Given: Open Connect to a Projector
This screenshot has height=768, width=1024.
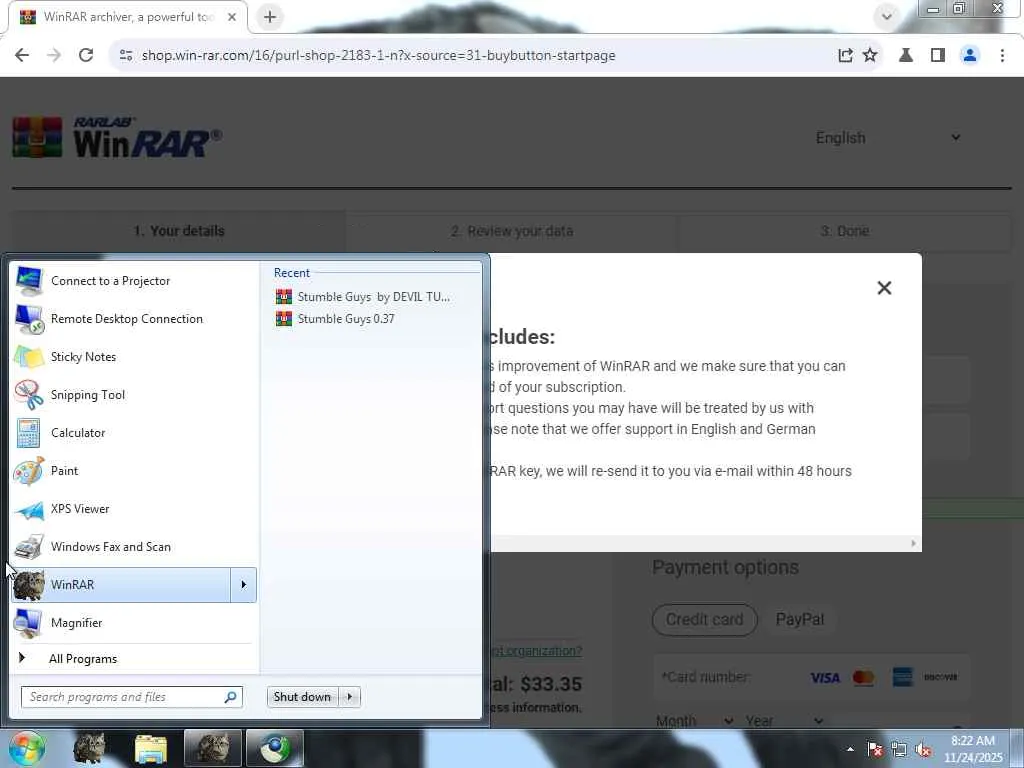Looking at the screenshot, I should point(134,281).
